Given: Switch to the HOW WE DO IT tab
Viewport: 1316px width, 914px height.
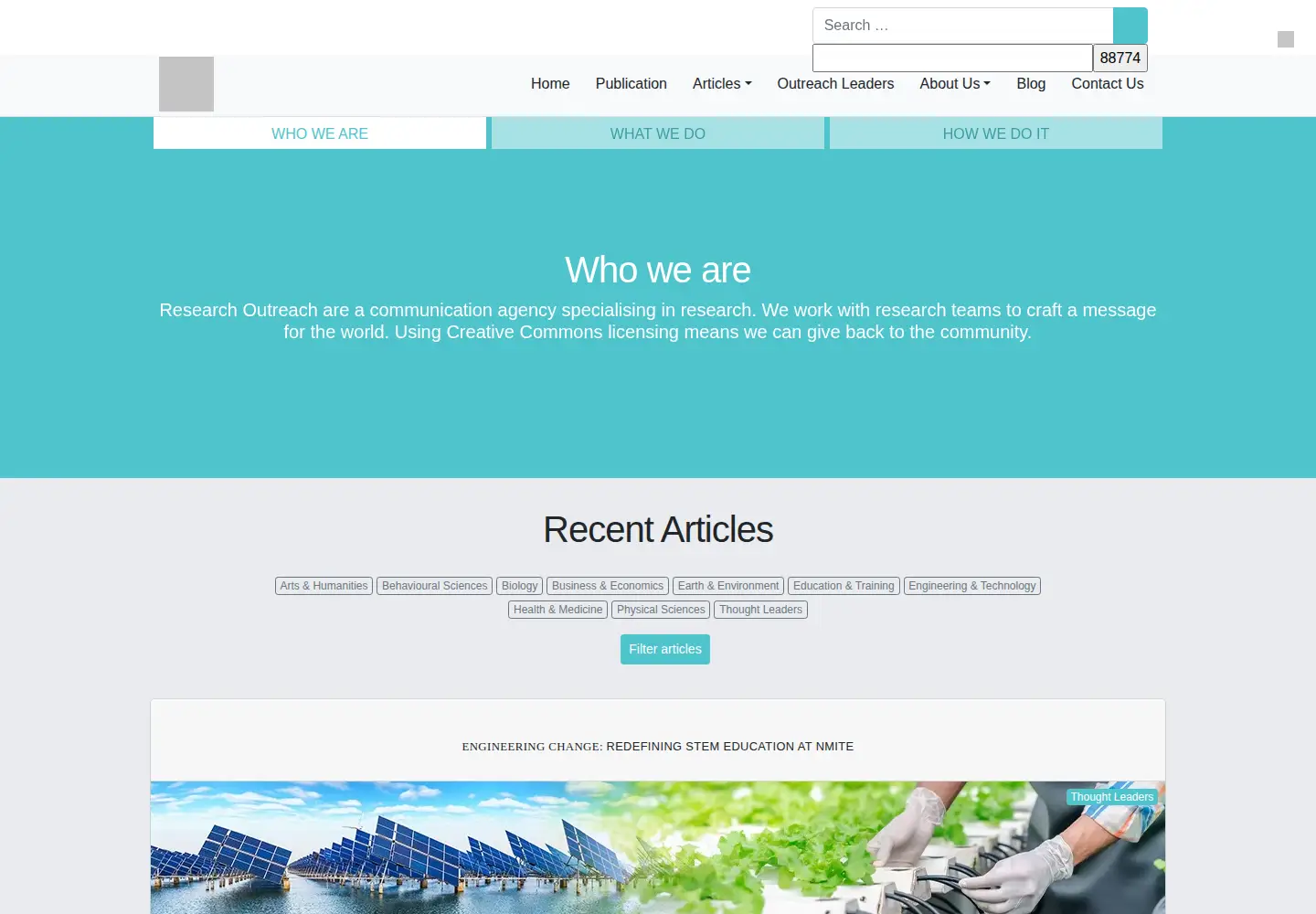Looking at the screenshot, I should (x=996, y=133).
